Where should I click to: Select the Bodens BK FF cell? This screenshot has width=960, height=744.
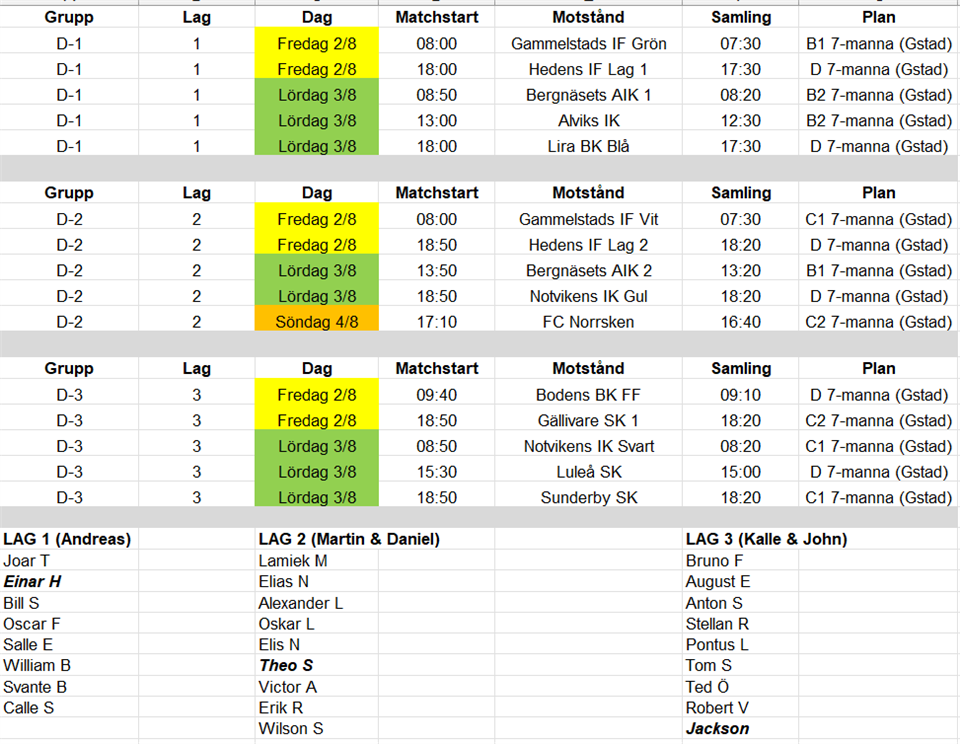[x=588, y=395]
